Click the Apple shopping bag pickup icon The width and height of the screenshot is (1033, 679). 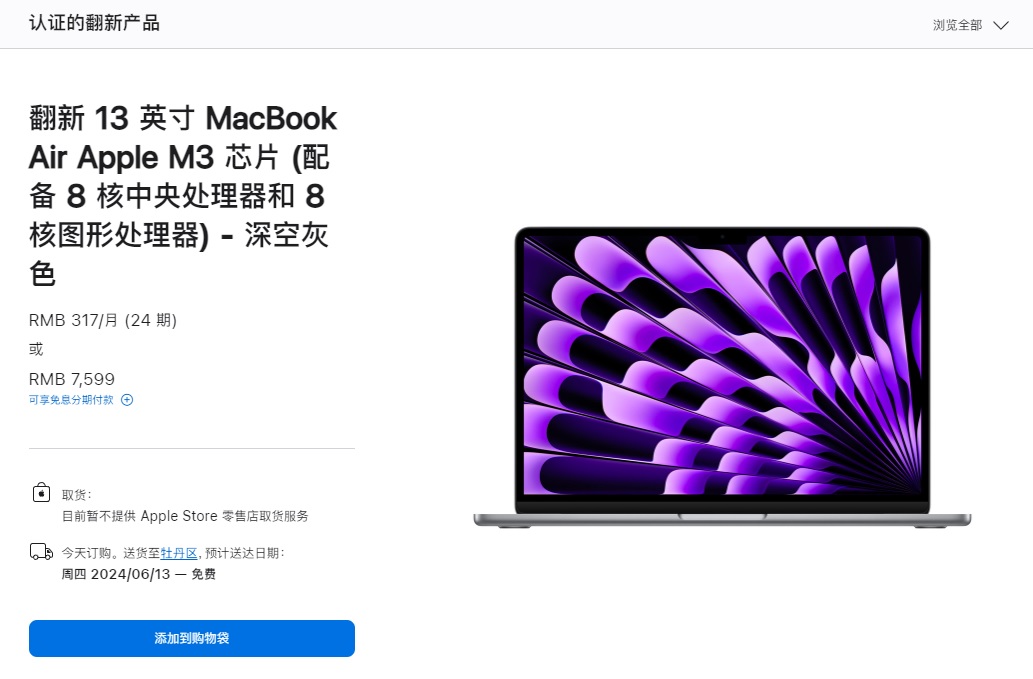42,493
